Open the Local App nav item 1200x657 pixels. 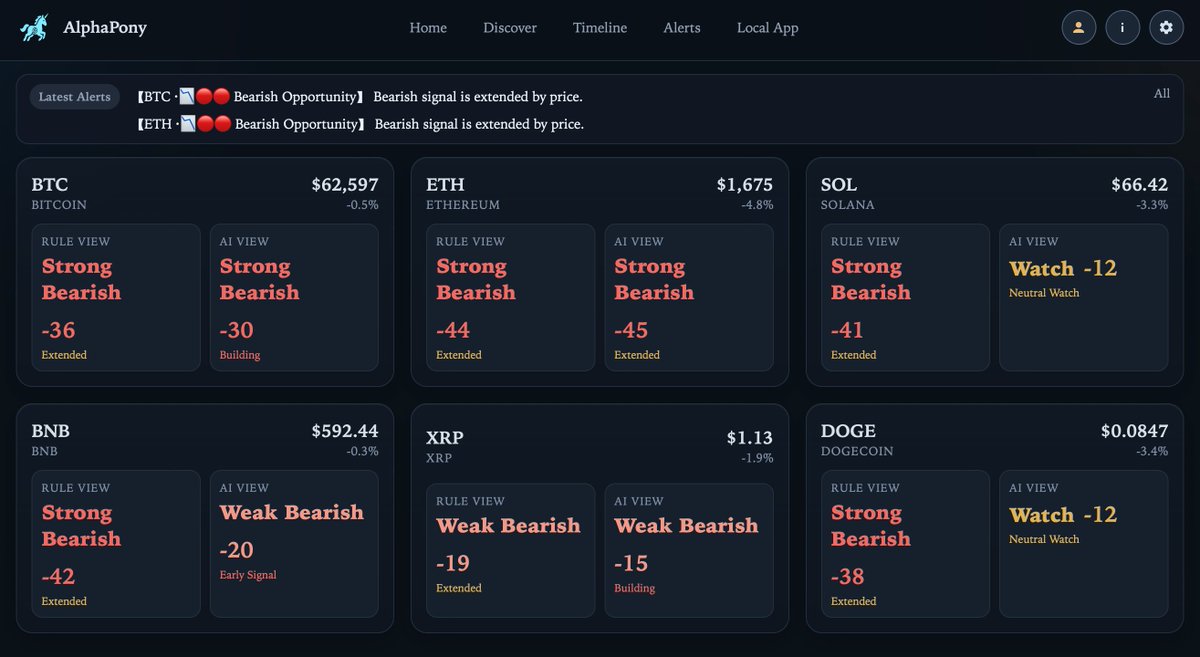(x=768, y=28)
